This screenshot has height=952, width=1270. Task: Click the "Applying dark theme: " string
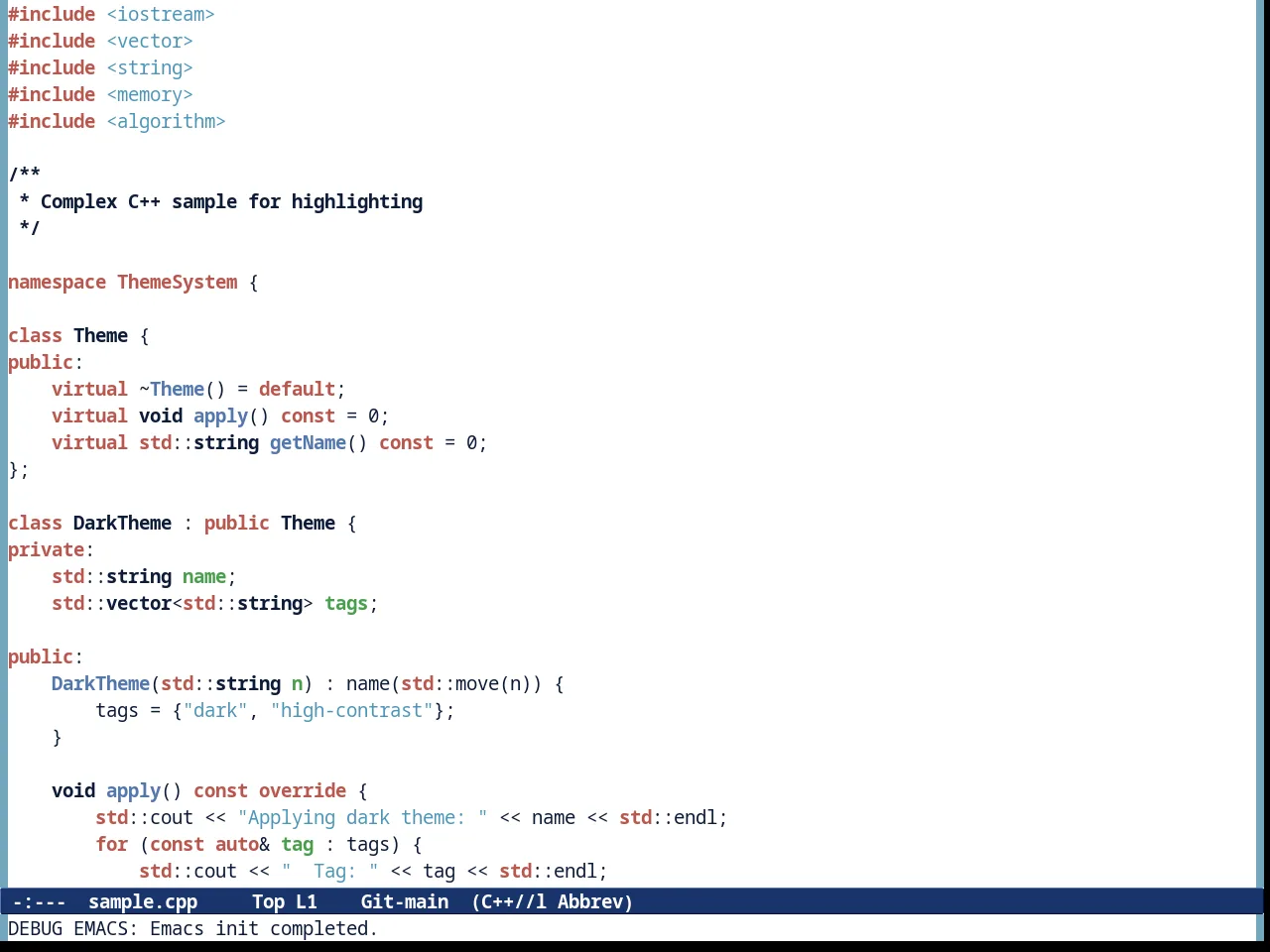(x=362, y=817)
